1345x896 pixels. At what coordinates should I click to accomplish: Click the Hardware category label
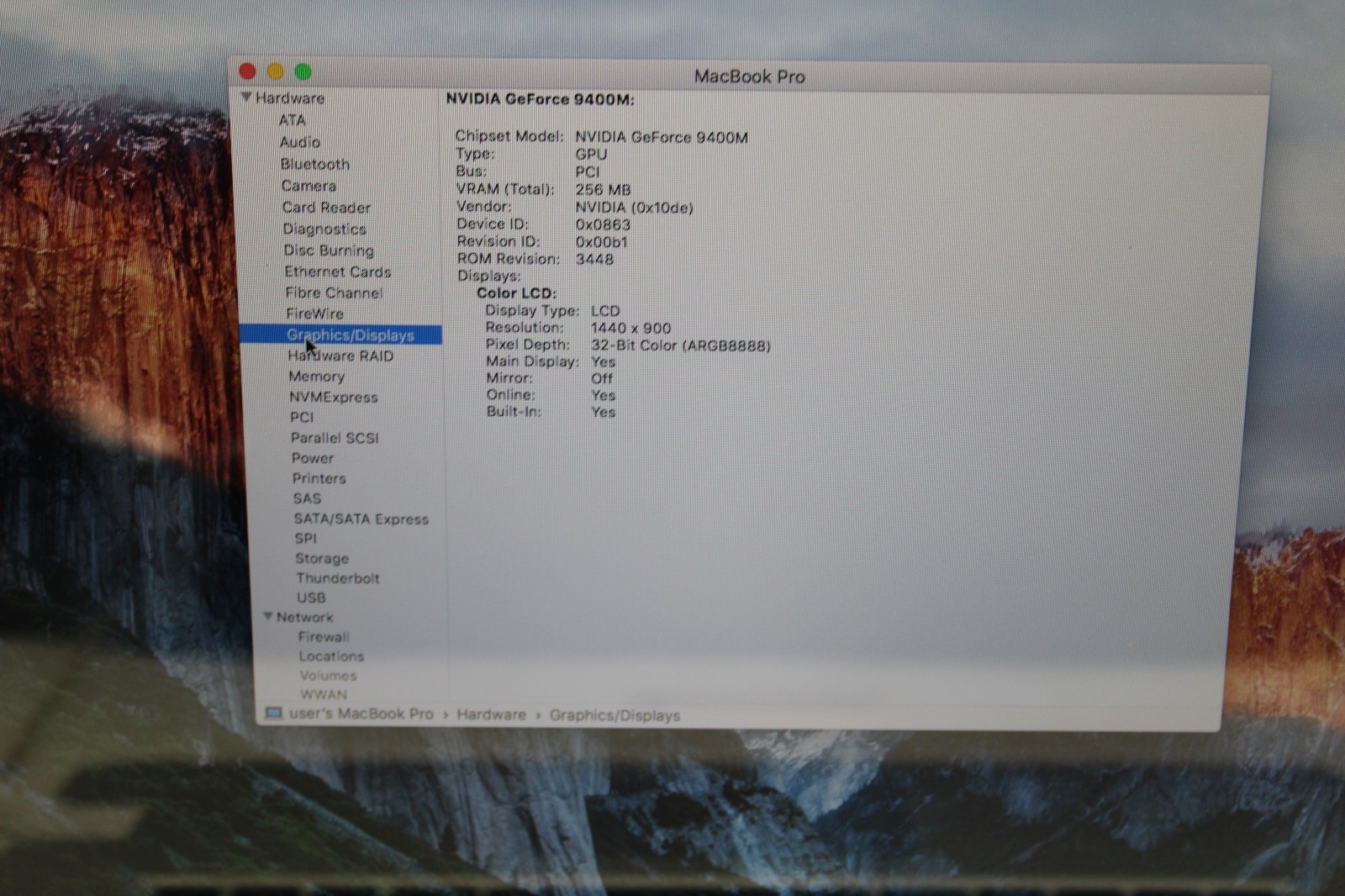click(290, 98)
